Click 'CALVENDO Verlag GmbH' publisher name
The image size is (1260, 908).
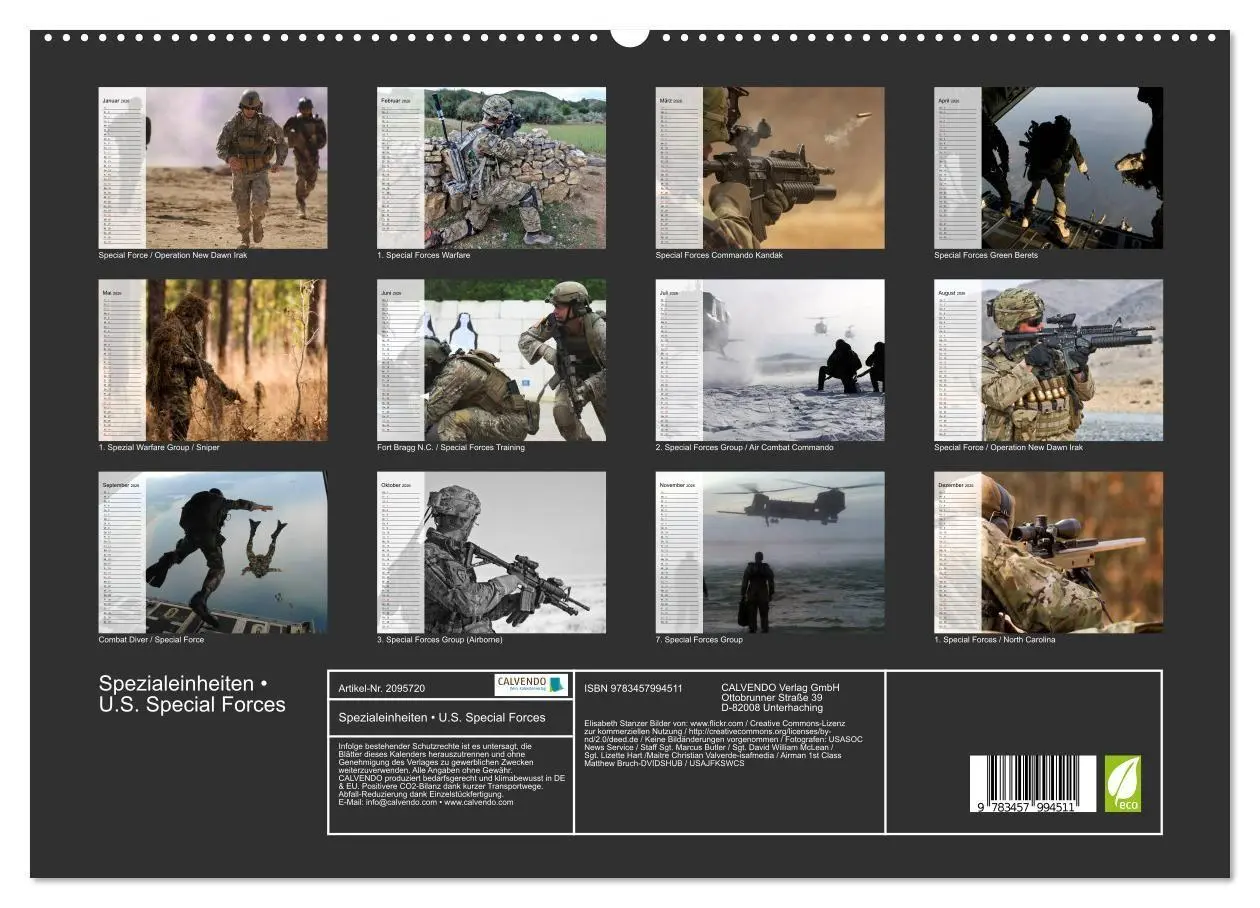pos(781,687)
